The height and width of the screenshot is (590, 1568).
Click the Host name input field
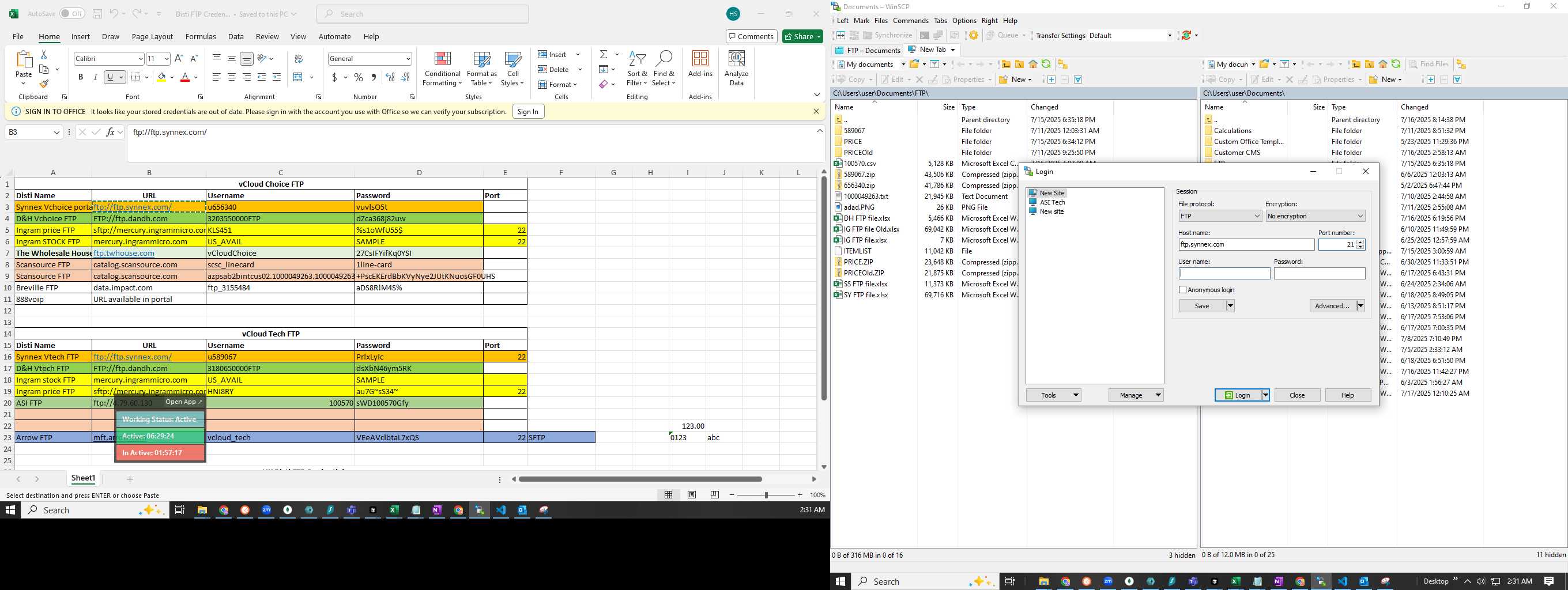(x=1246, y=244)
